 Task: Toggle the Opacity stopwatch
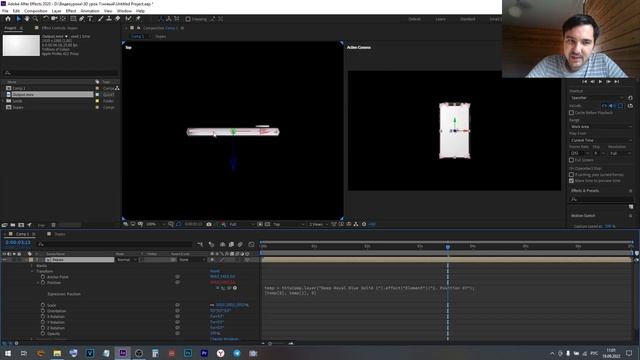[x=43, y=333]
